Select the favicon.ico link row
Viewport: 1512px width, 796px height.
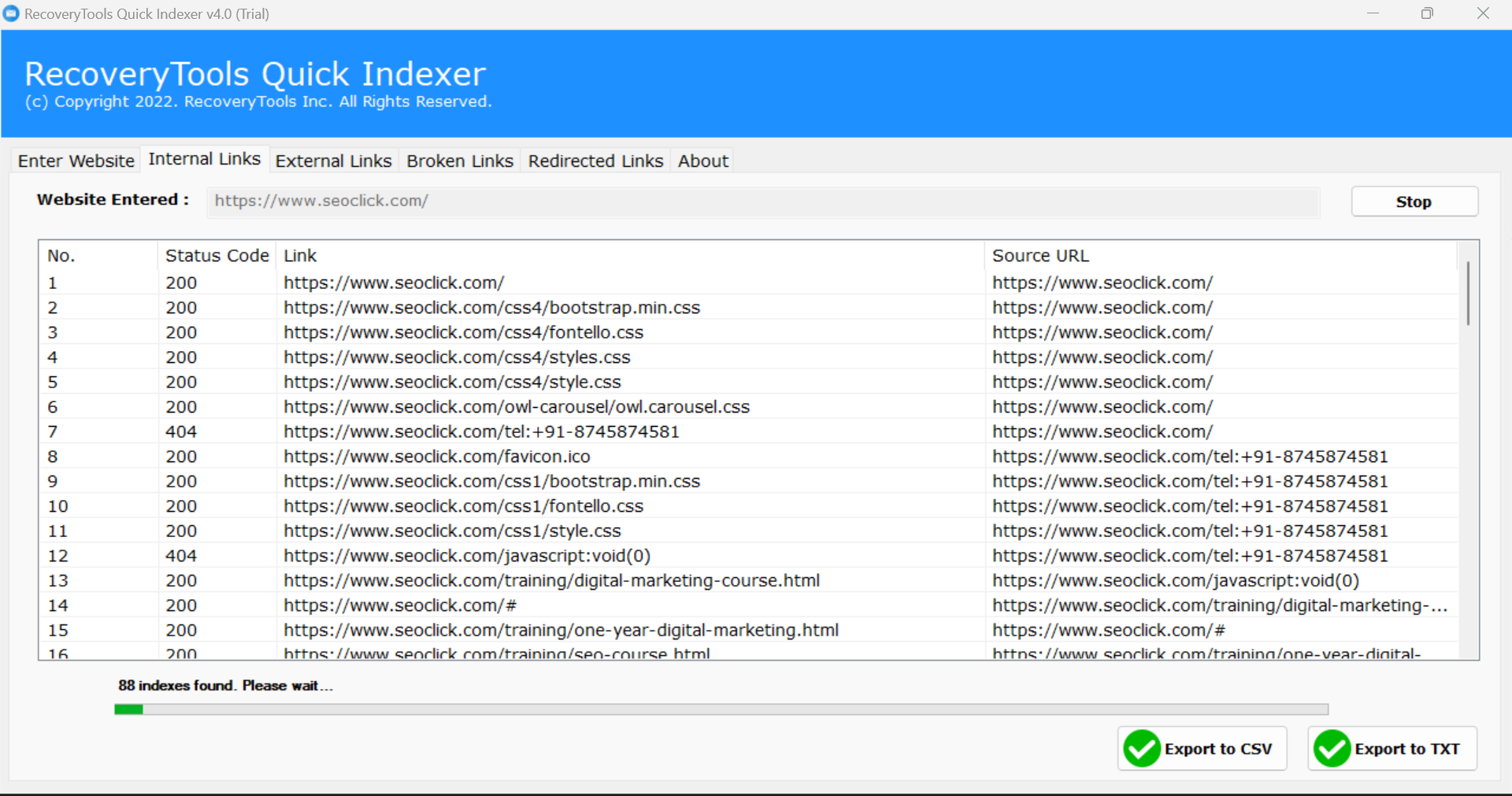436,457
